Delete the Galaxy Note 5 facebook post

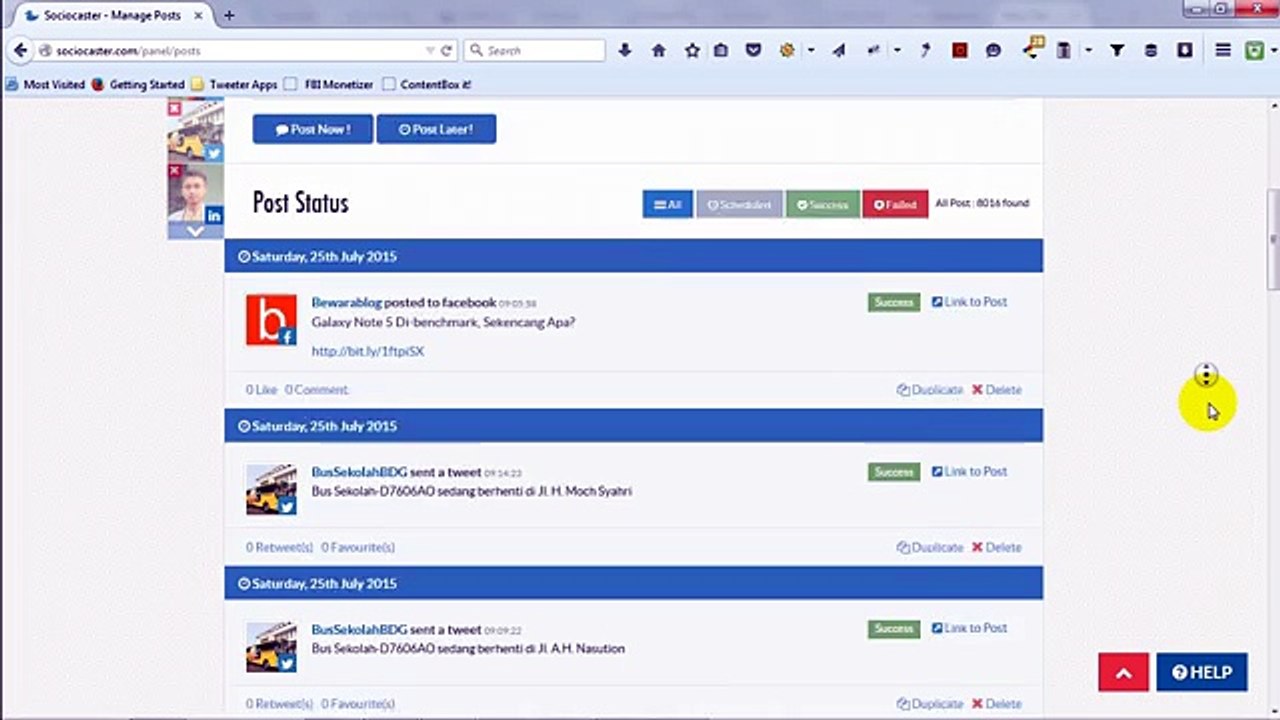click(997, 390)
